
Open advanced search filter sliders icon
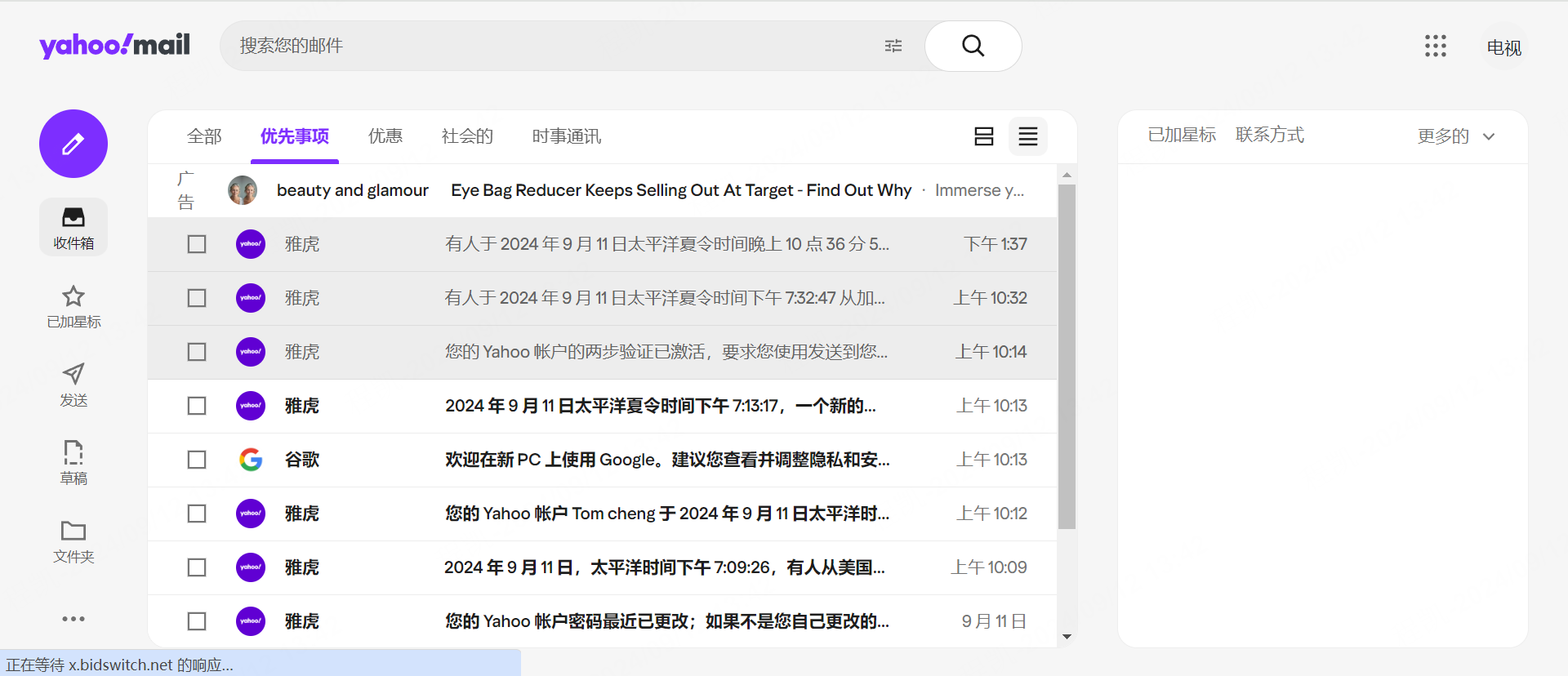(893, 46)
